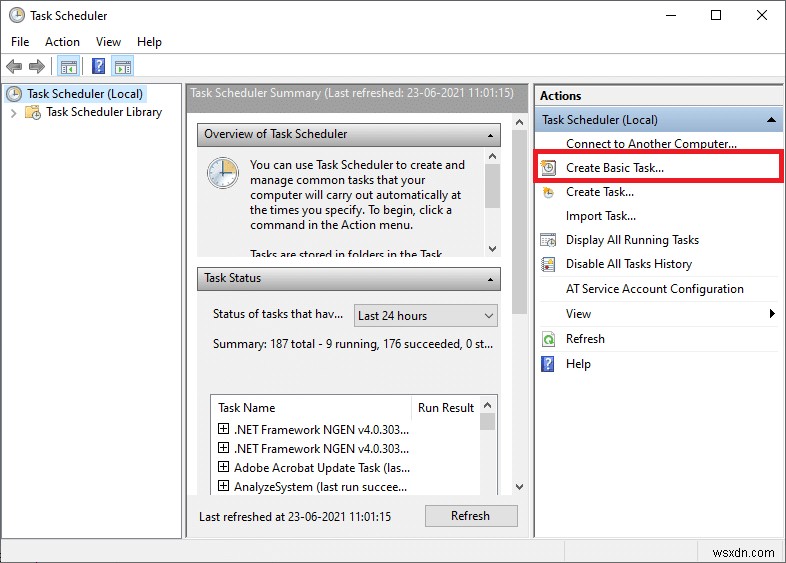Click Import Task... in Actions pane
Image resolution: width=786 pixels, height=563 pixels.
pos(601,216)
